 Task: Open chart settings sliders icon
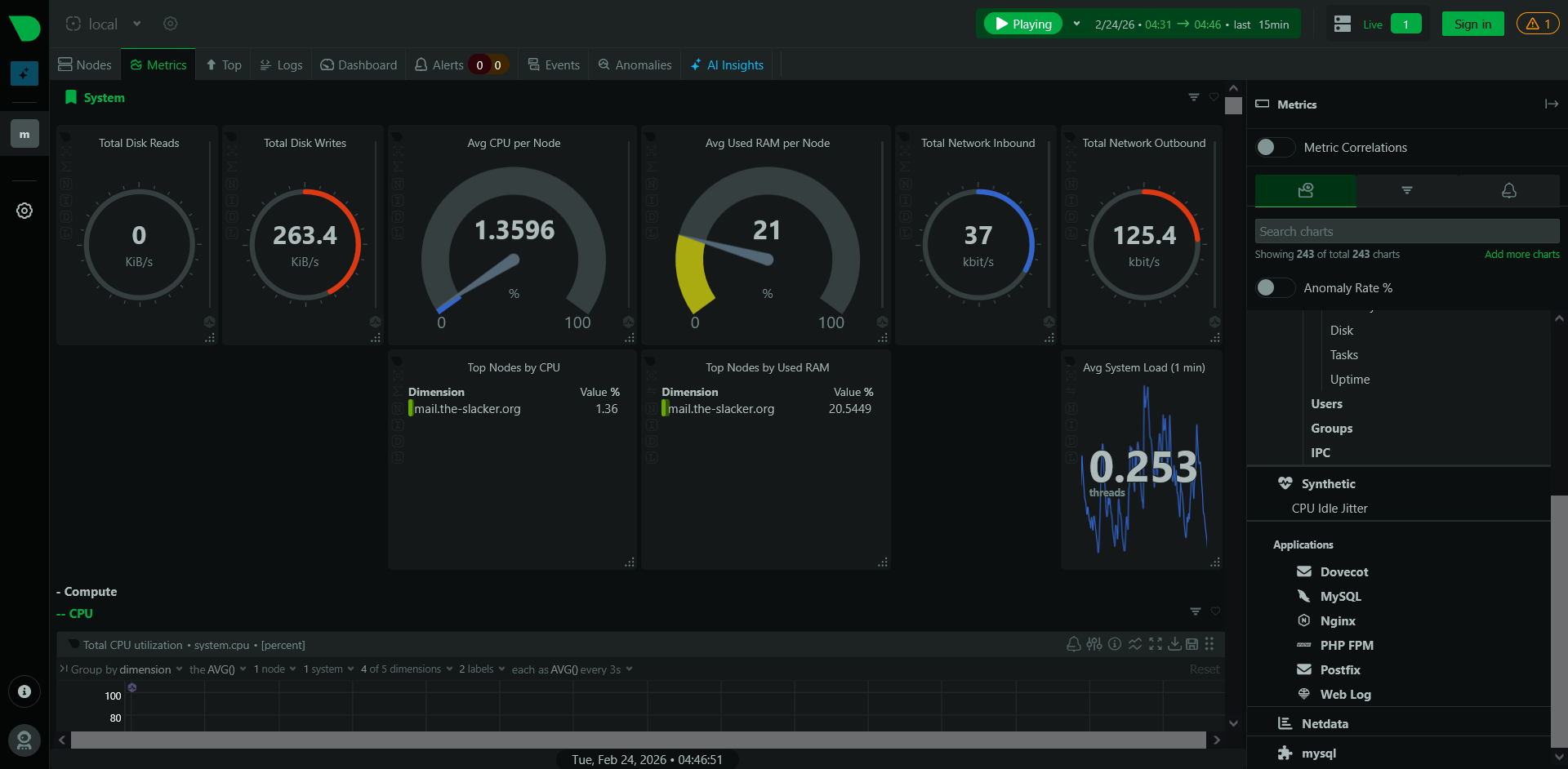1094,644
